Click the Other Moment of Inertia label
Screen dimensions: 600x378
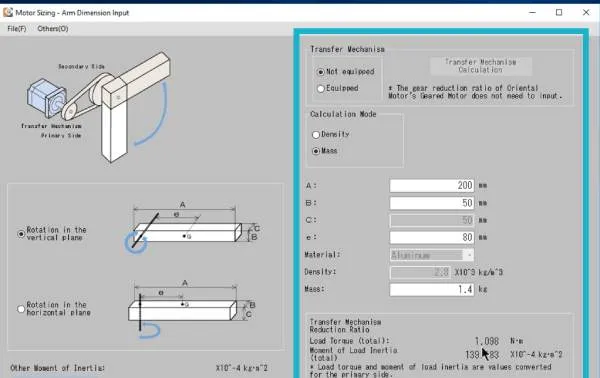point(57,368)
